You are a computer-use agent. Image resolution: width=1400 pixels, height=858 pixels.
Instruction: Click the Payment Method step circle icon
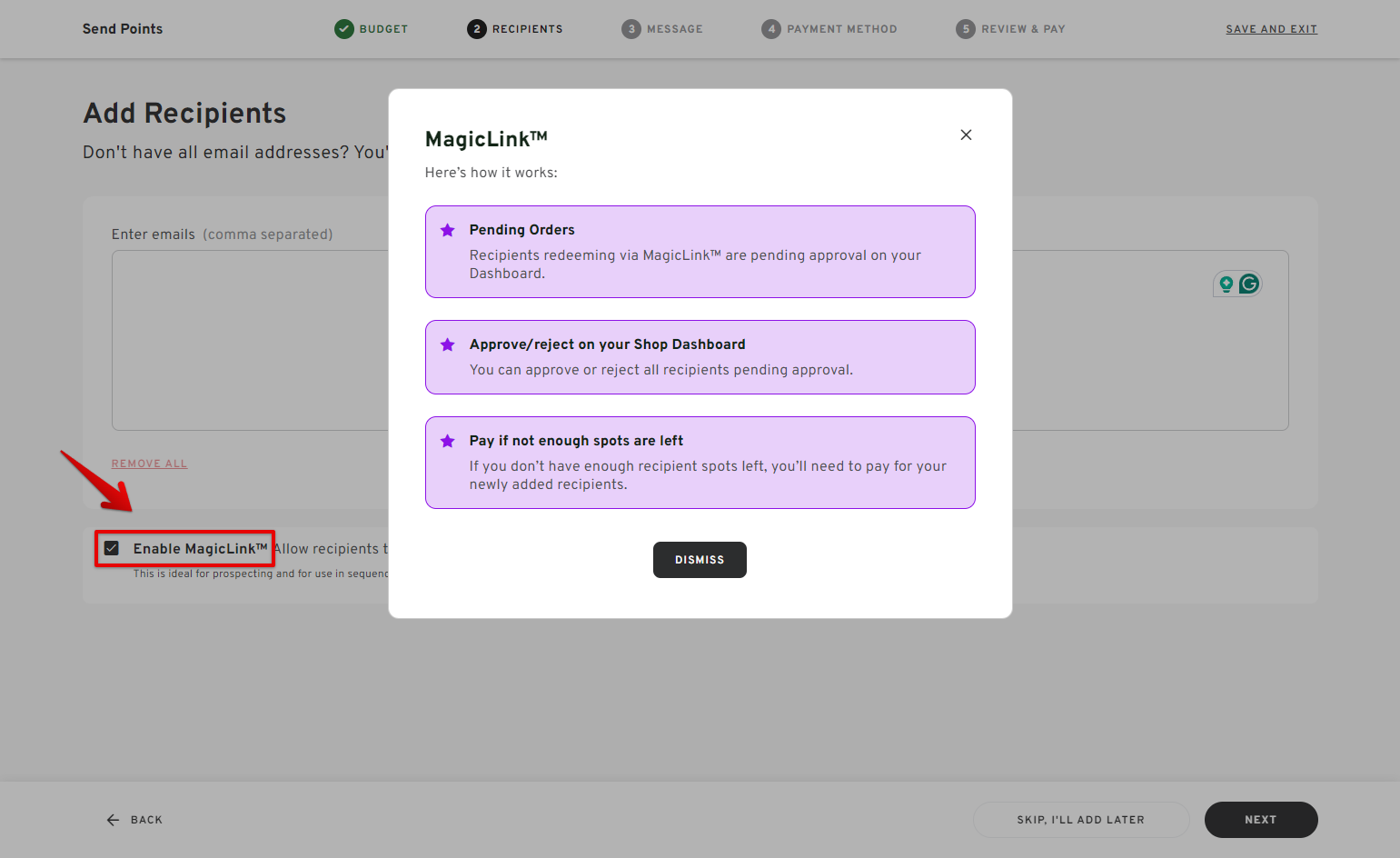pos(771,28)
